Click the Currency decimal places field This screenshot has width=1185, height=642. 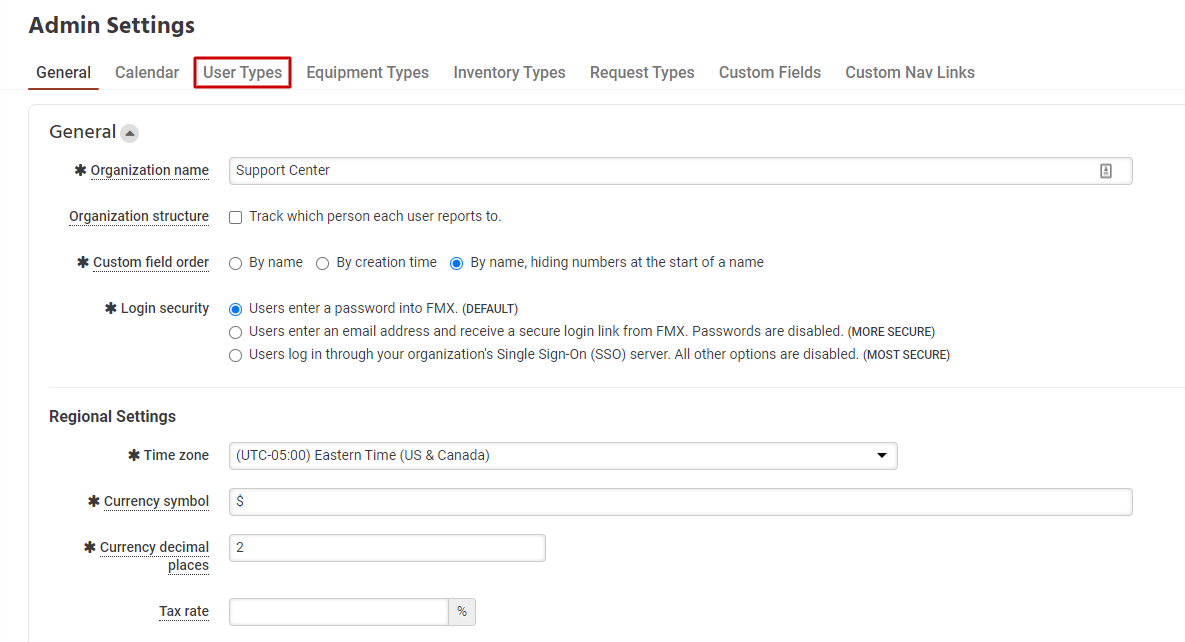[x=387, y=548]
